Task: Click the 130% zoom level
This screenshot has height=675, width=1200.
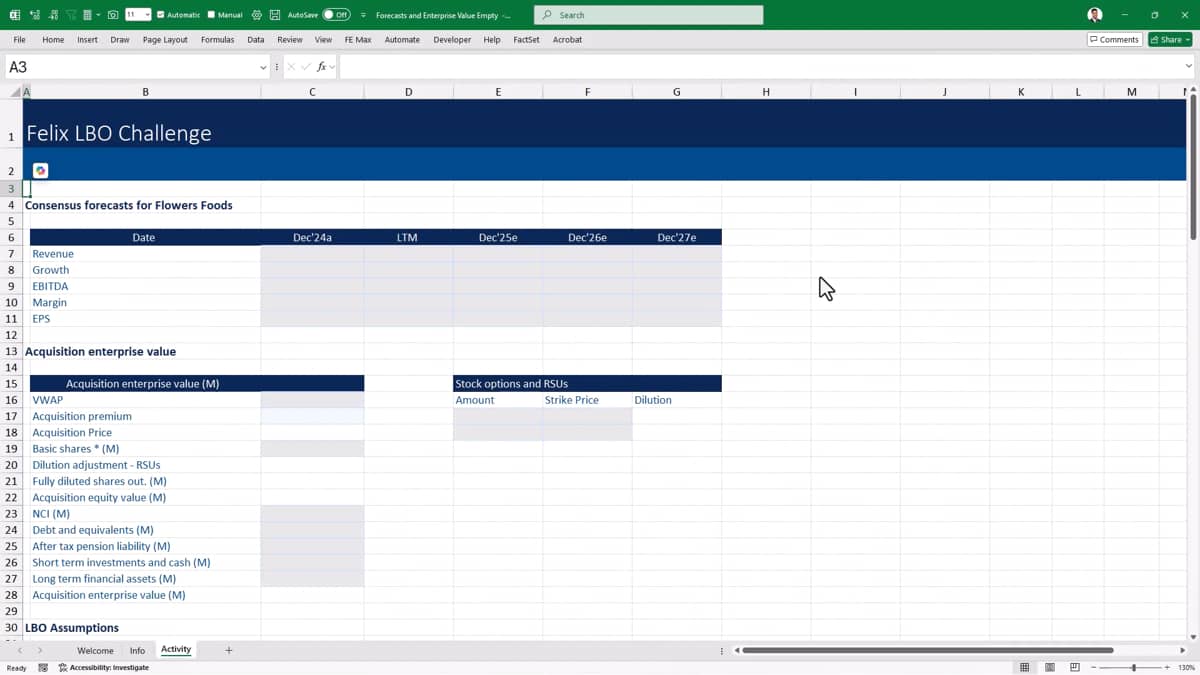Action: [x=1187, y=667]
